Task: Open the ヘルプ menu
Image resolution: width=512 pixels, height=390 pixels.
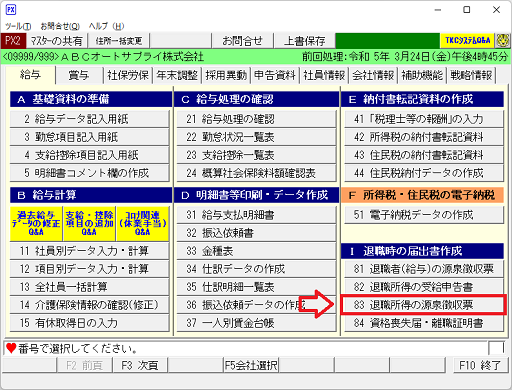Action: pyautogui.click(x=106, y=26)
